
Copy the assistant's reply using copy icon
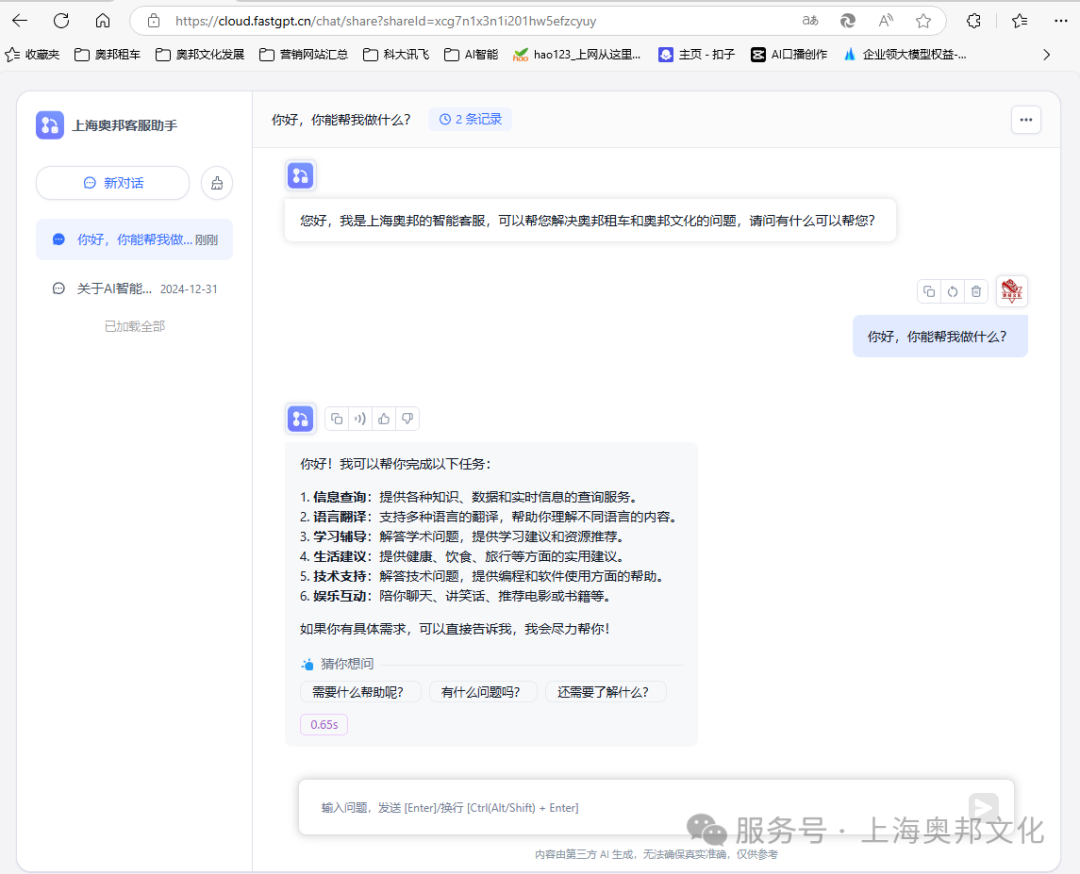pyautogui.click(x=337, y=418)
